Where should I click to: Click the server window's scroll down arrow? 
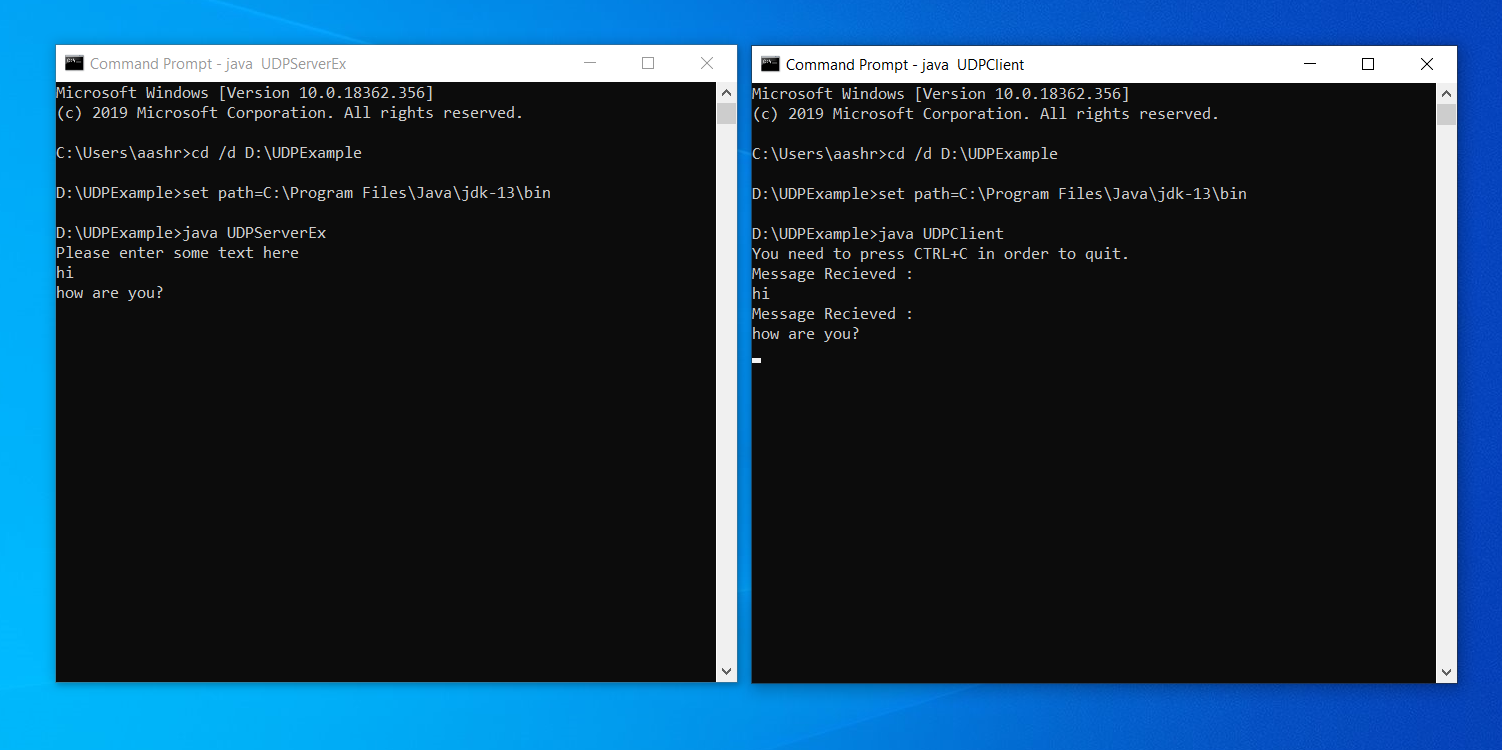tap(727, 673)
